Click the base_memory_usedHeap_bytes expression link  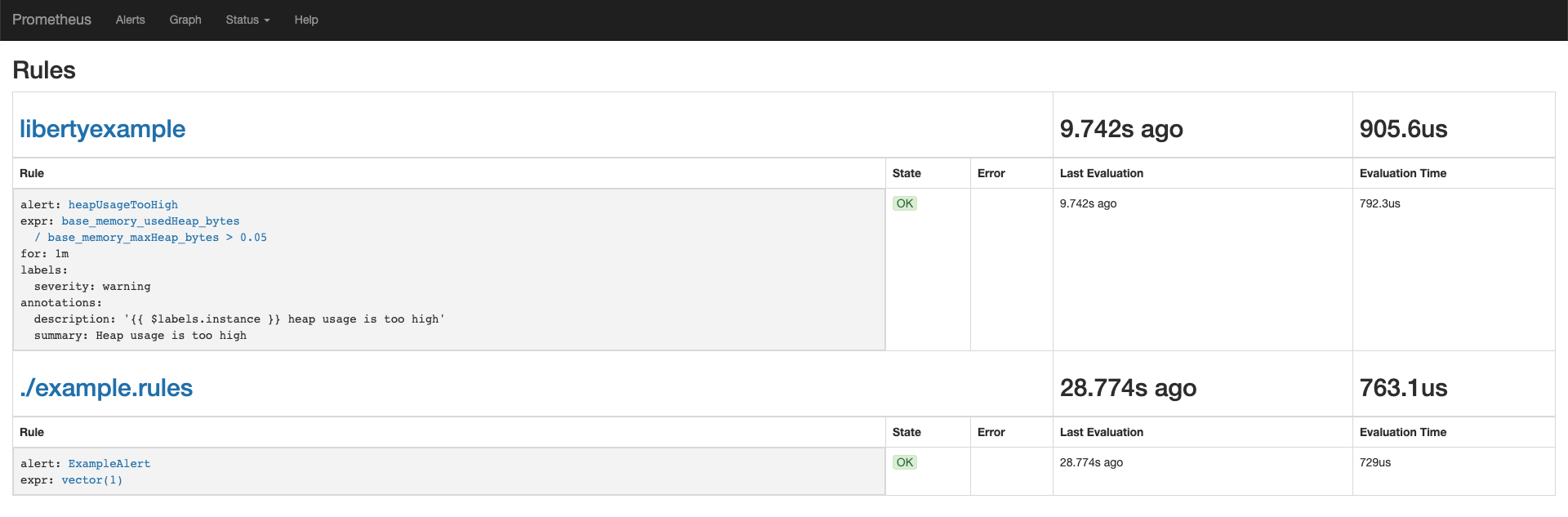[150, 221]
